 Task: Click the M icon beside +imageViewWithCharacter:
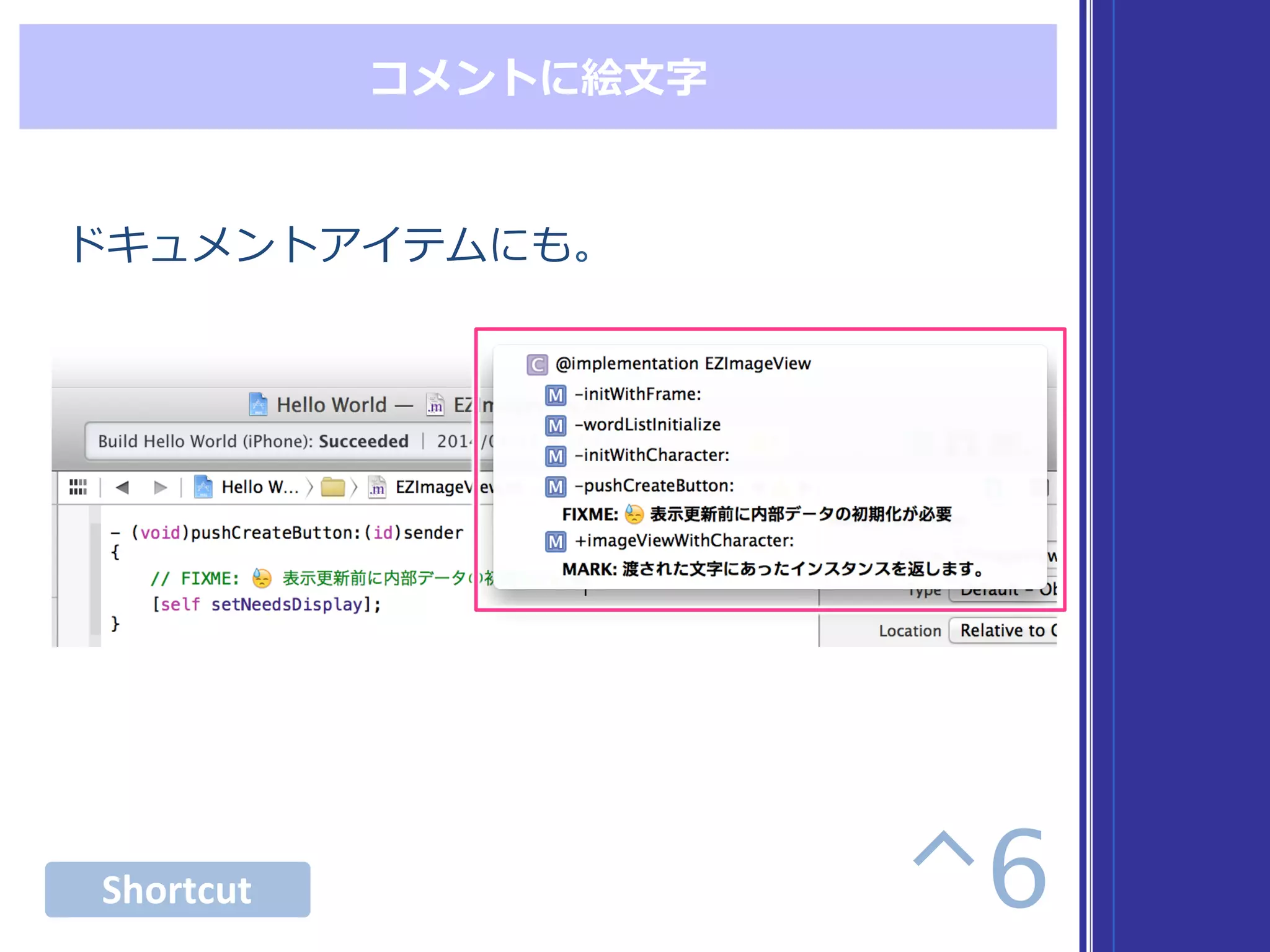click(556, 542)
